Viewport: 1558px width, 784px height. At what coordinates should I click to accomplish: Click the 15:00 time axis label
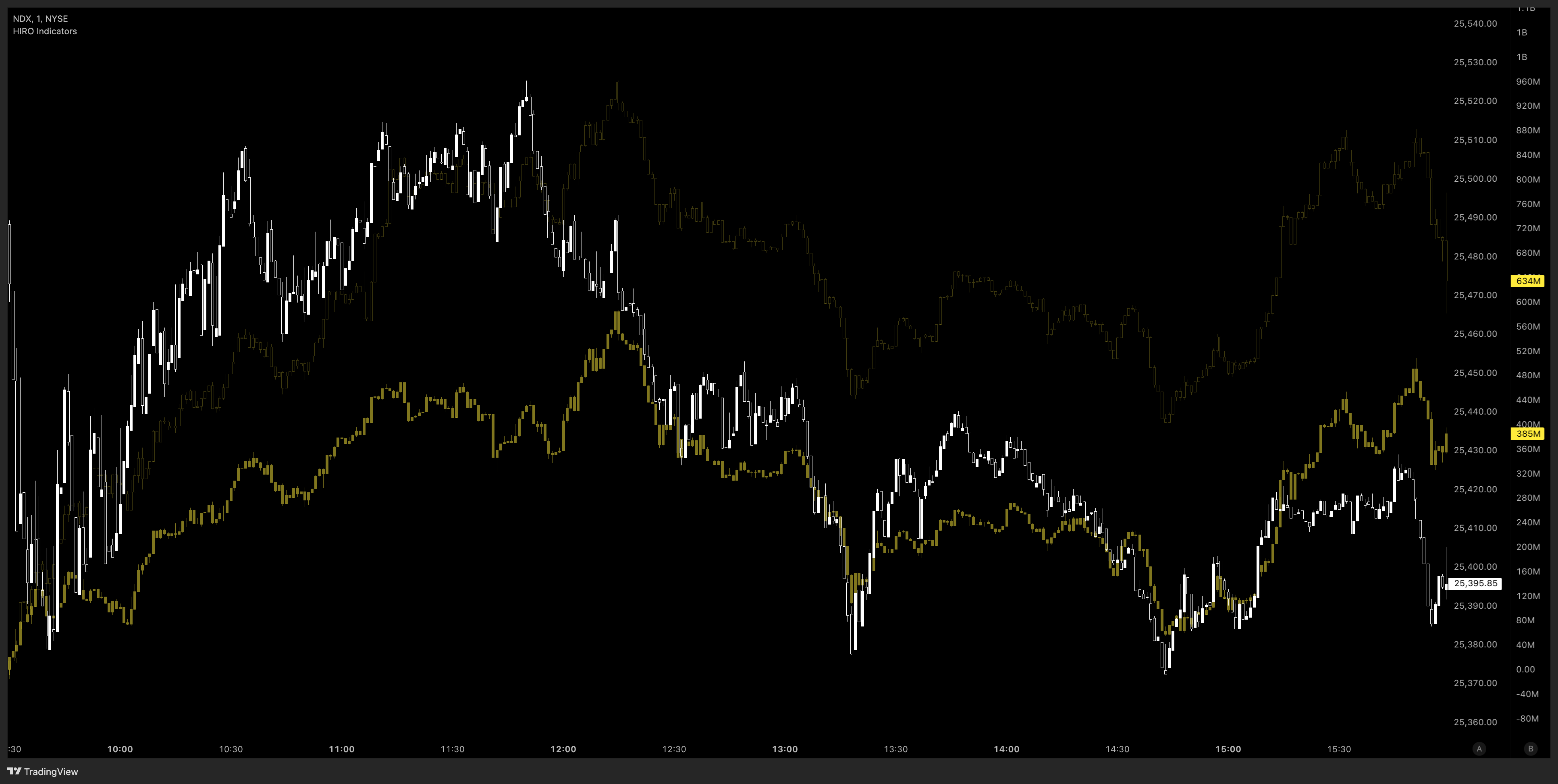1228,749
